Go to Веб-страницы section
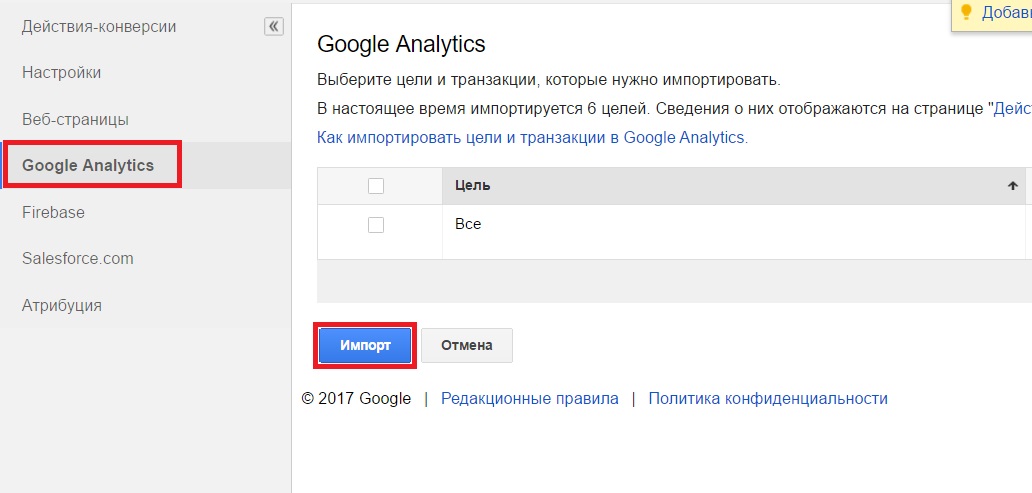Viewport: 1032px width, 493px height. [x=76, y=120]
